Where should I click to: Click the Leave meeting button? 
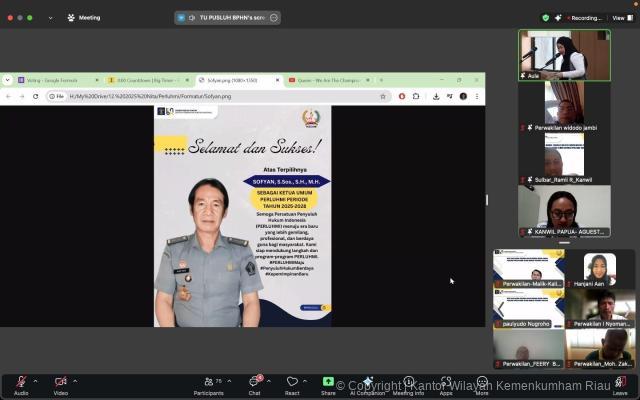(x=620, y=382)
